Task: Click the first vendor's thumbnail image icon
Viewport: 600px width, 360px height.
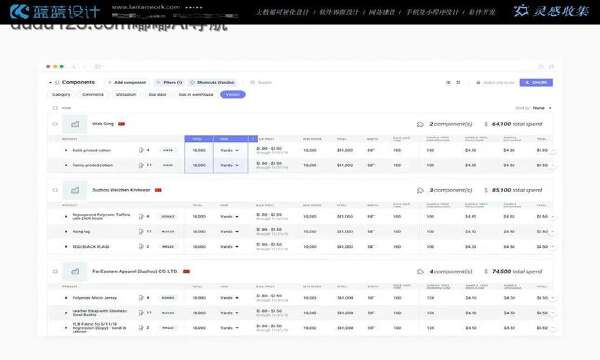Action: [75, 124]
